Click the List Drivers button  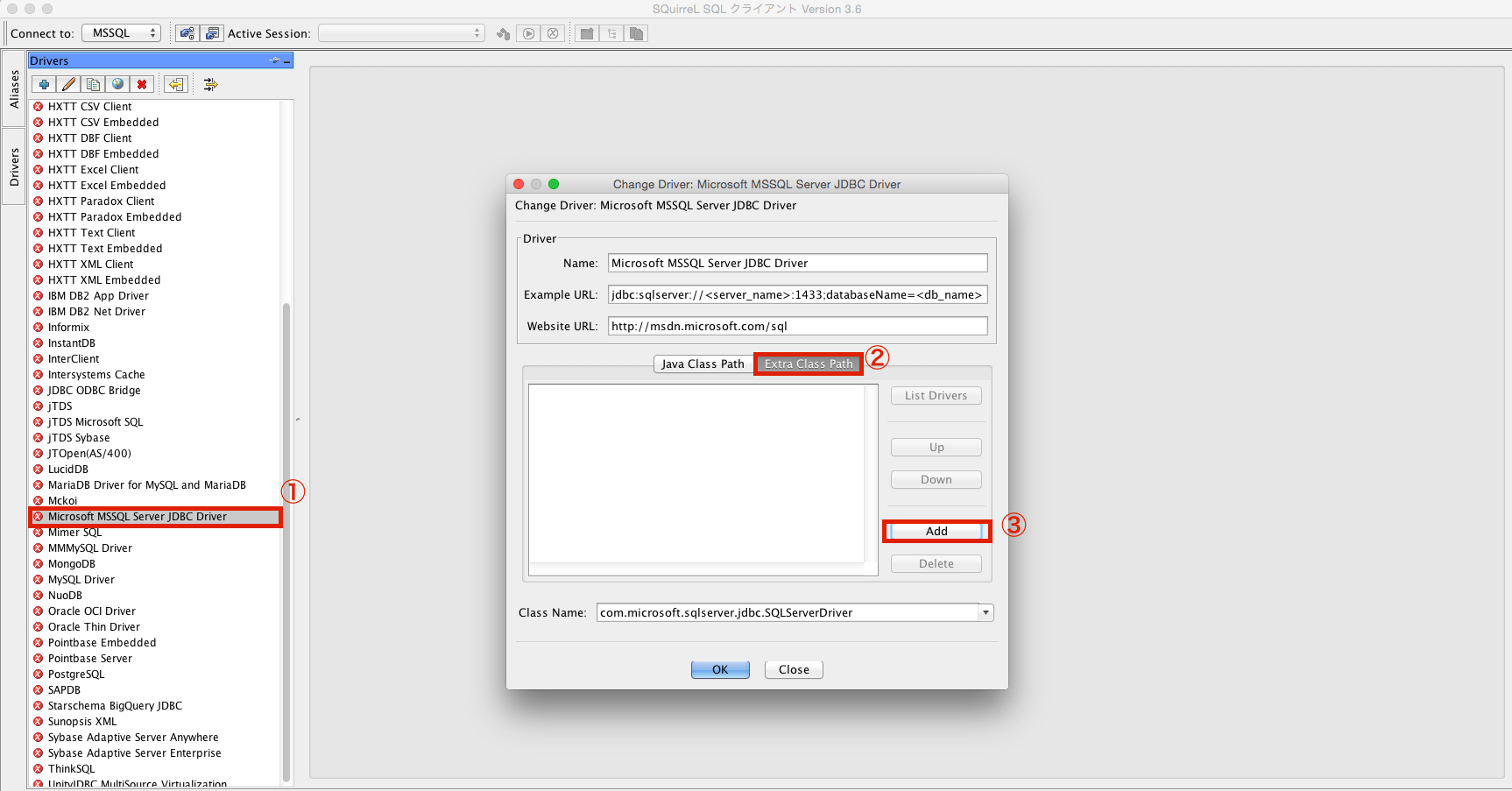coord(936,395)
